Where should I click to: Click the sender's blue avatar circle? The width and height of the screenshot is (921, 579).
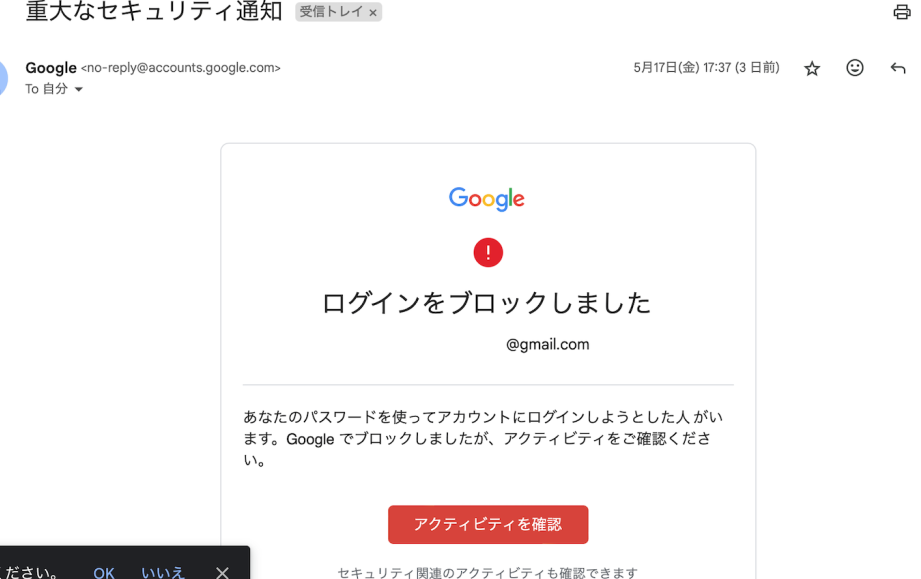(x=2, y=78)
